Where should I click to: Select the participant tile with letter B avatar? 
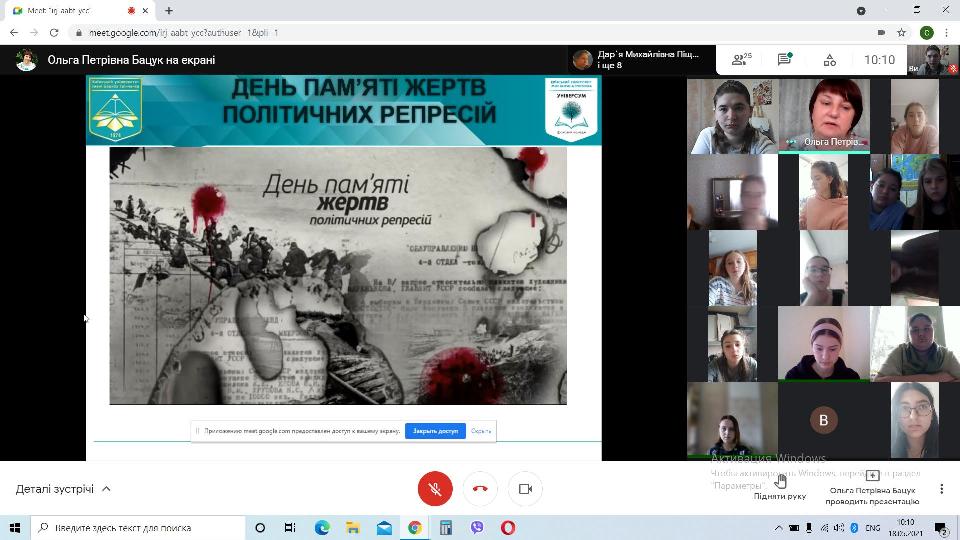pos(823,420)
